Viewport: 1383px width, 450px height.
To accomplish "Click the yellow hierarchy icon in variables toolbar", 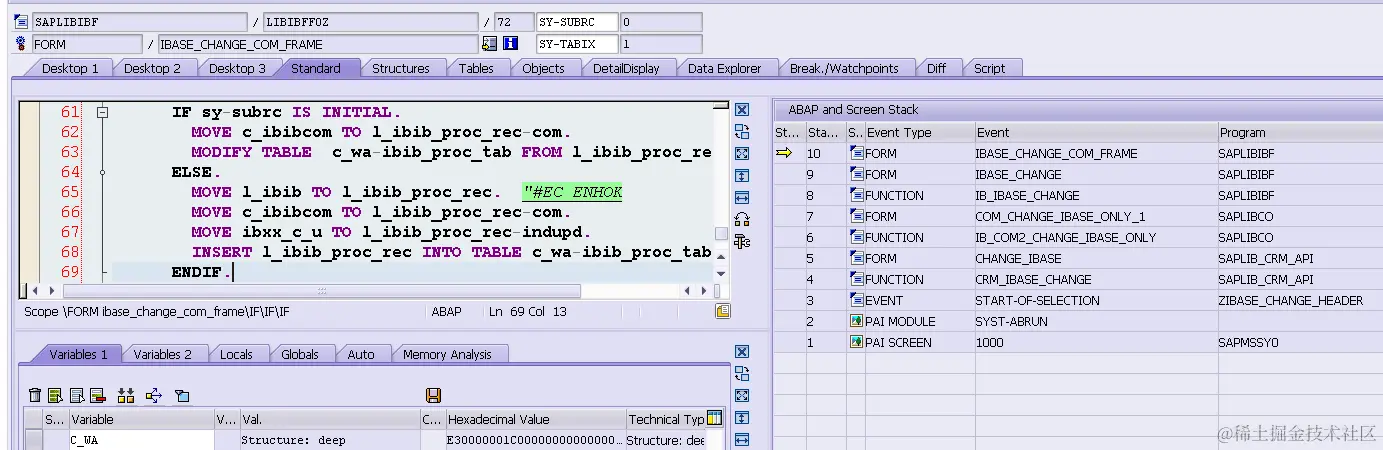I will click(x=126, y=396).
